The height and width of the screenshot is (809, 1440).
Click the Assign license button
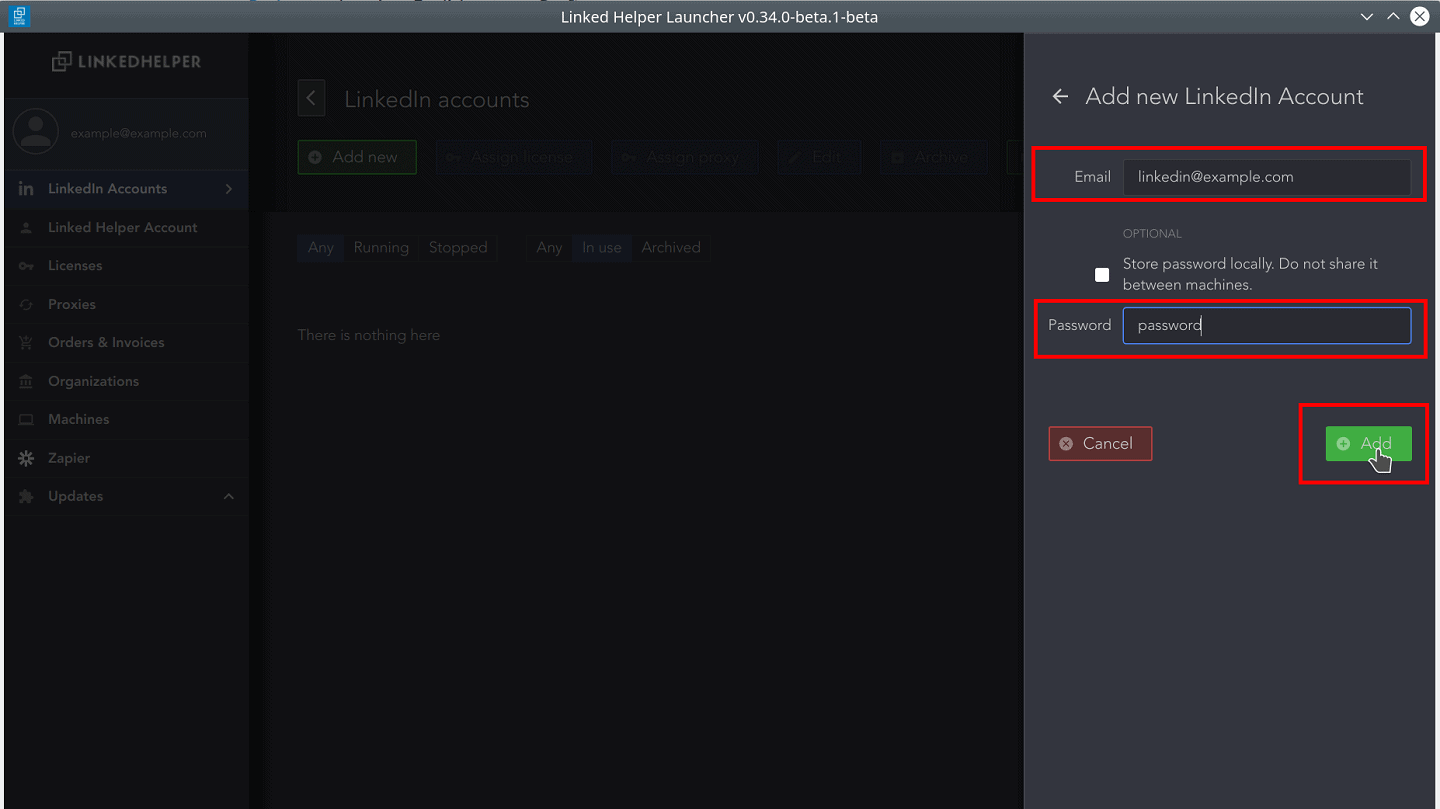514,157
